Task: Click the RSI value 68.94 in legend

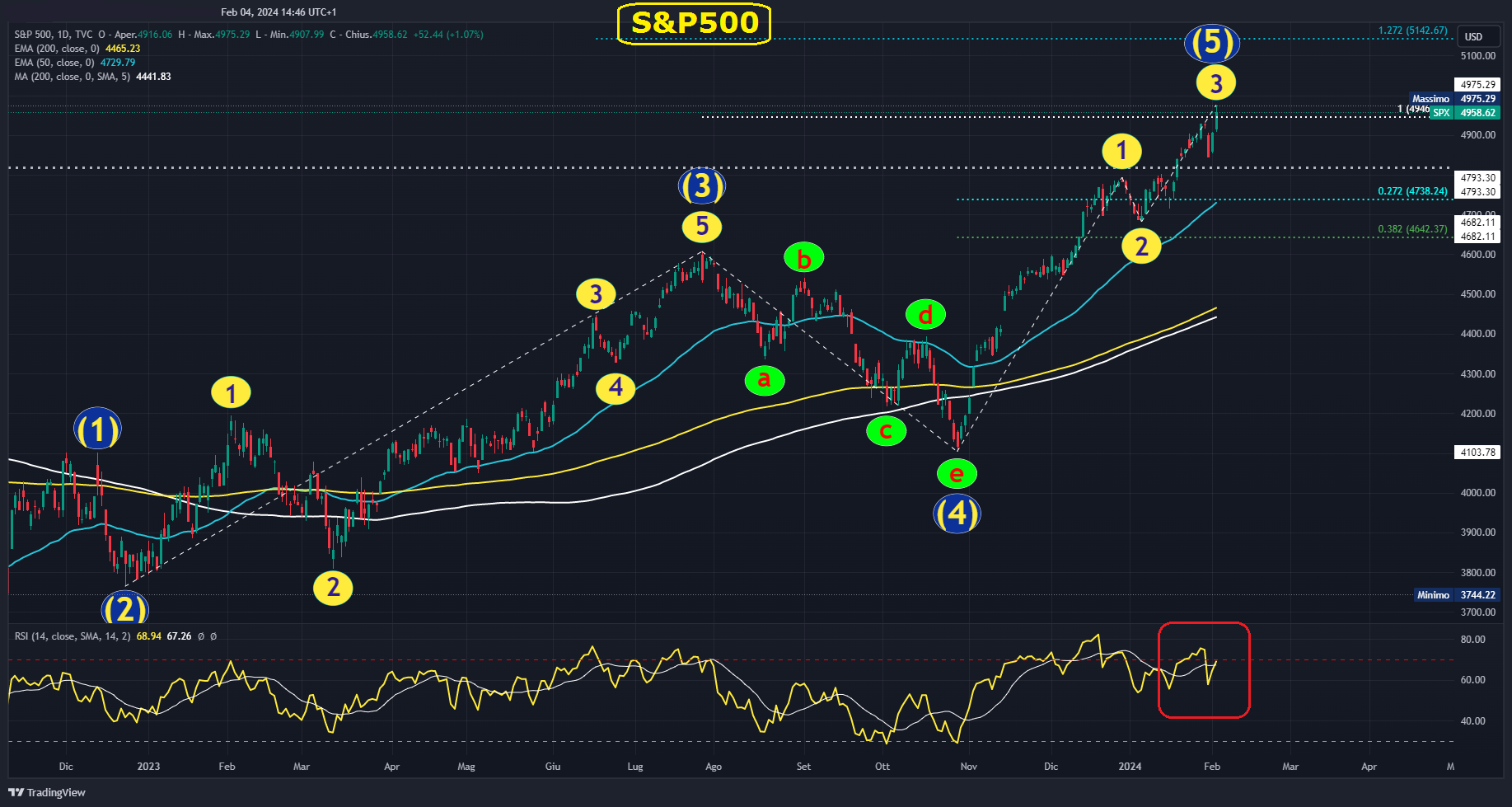Action: click(x=149, y=636)
